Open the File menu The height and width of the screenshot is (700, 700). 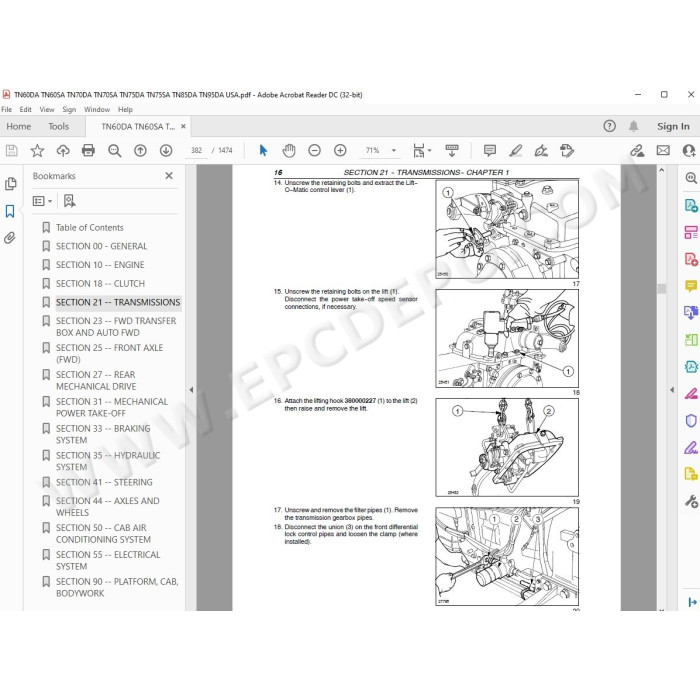[x=6, y=109]
